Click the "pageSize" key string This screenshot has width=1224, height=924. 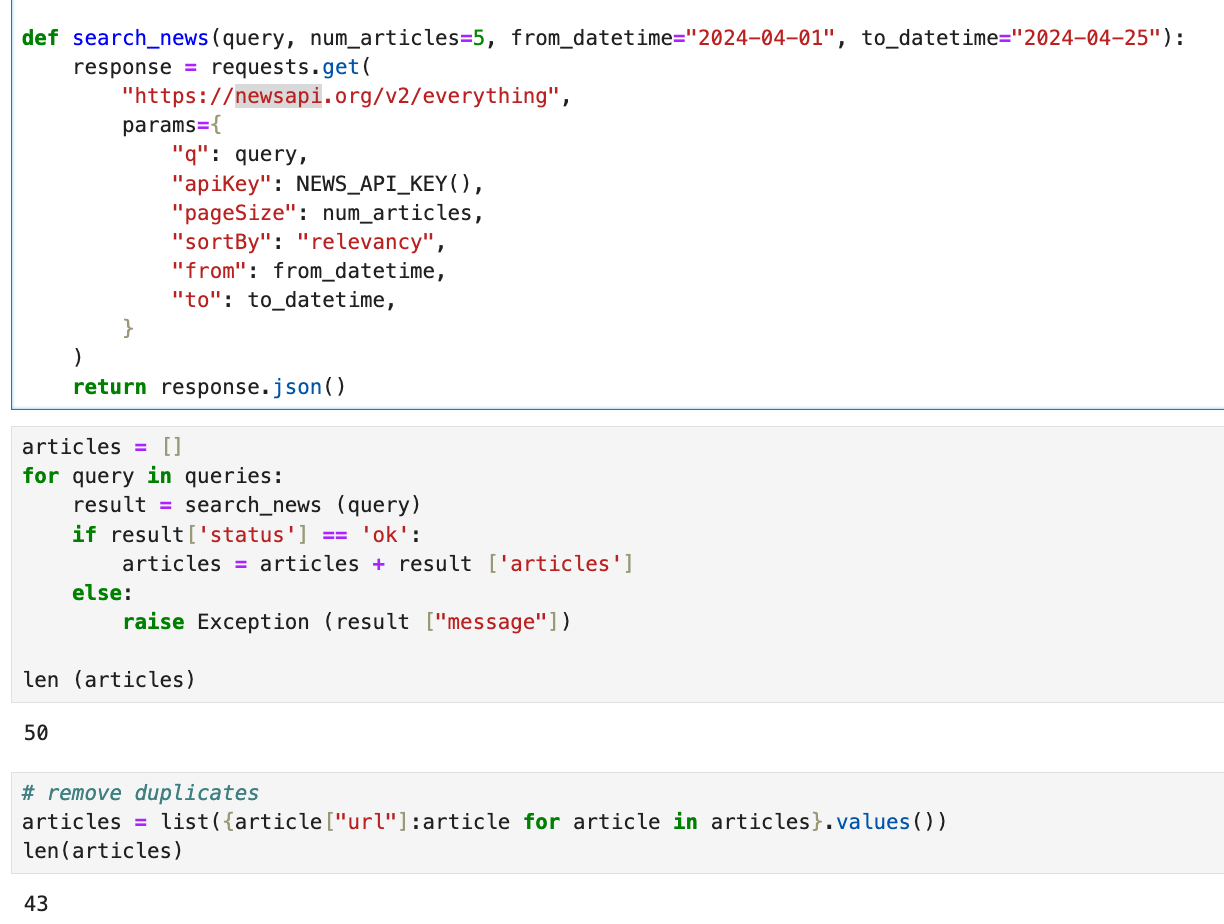234,213
